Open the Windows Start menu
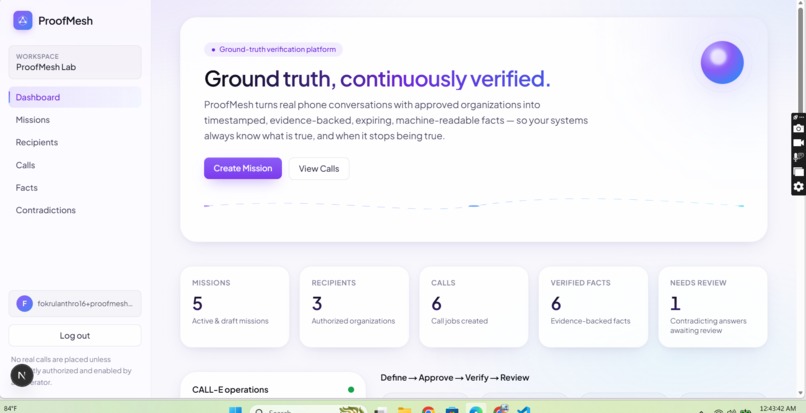 pyautogui.click(x=235, y=410)
